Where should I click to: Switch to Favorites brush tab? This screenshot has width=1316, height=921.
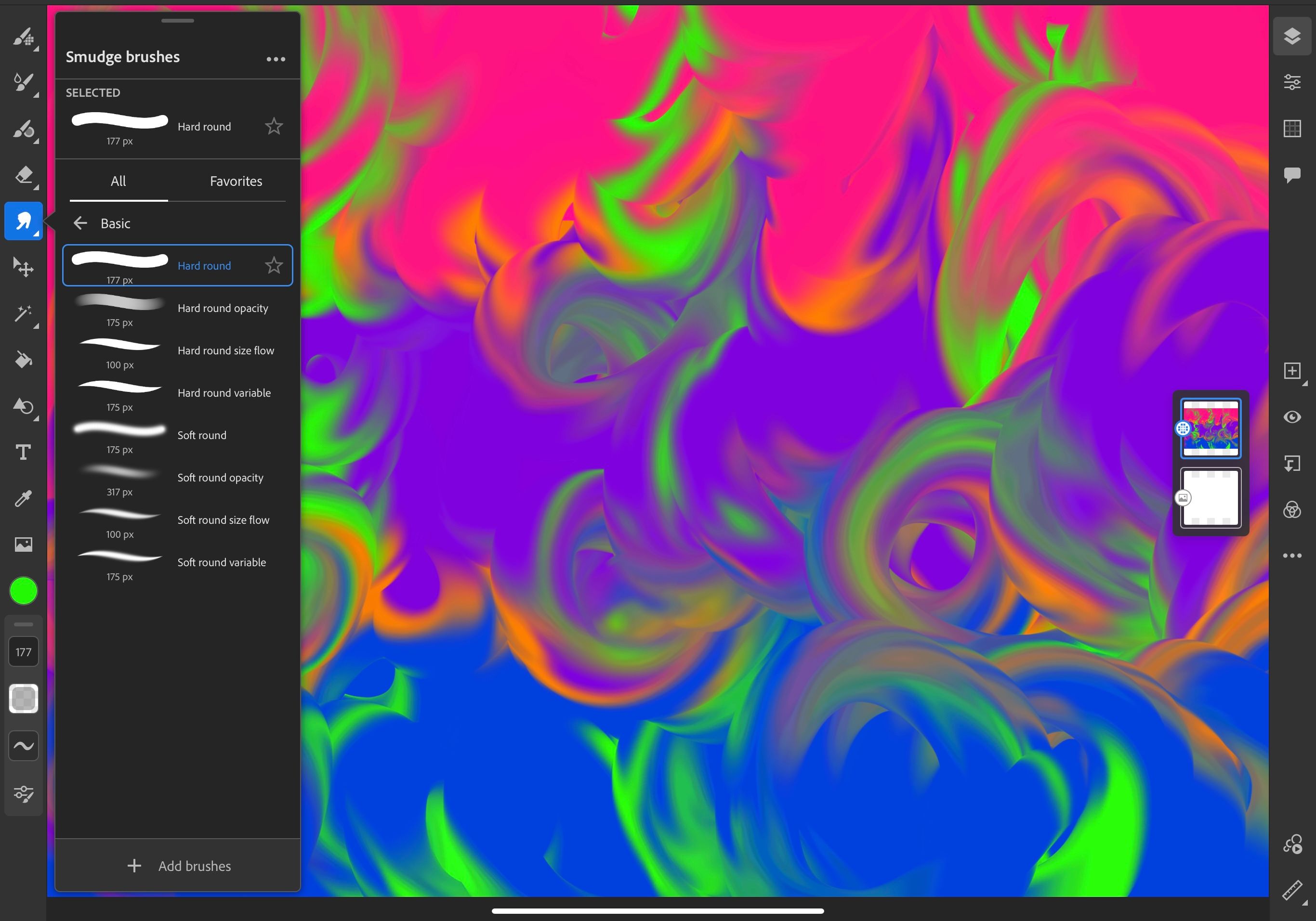click(x=236, y=181)
